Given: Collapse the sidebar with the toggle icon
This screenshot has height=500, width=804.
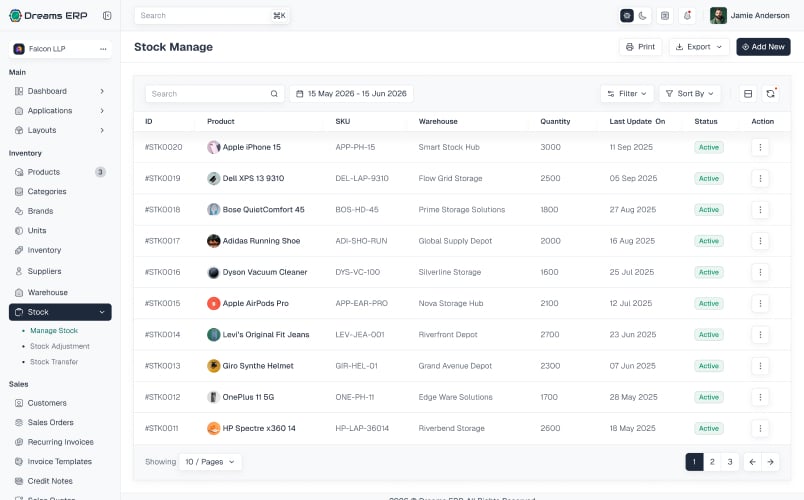Looking at the screenshot, I should [x=107, y=15].
